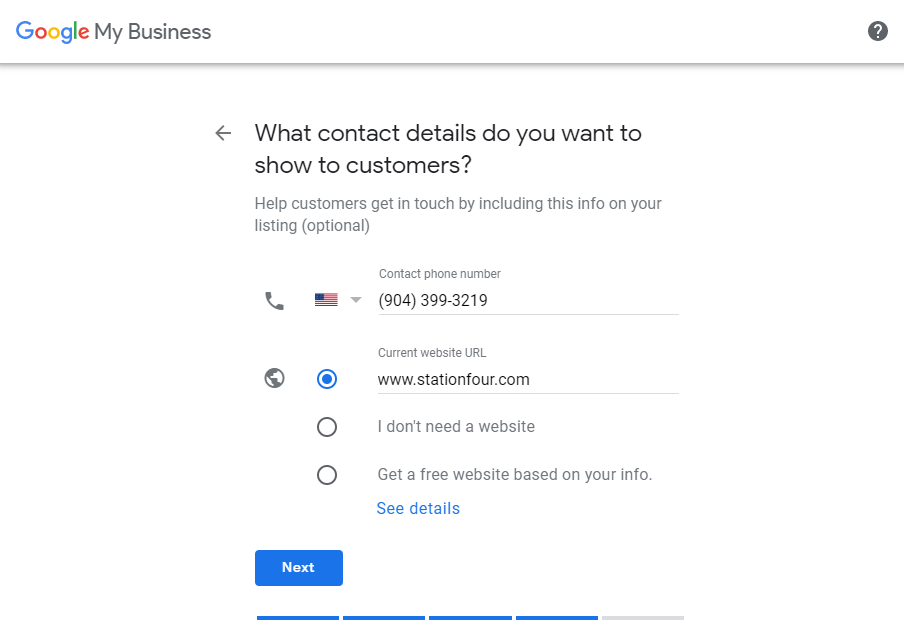904x628 pixels.
Task: Click the website URL text field
Action: point(528,379)
